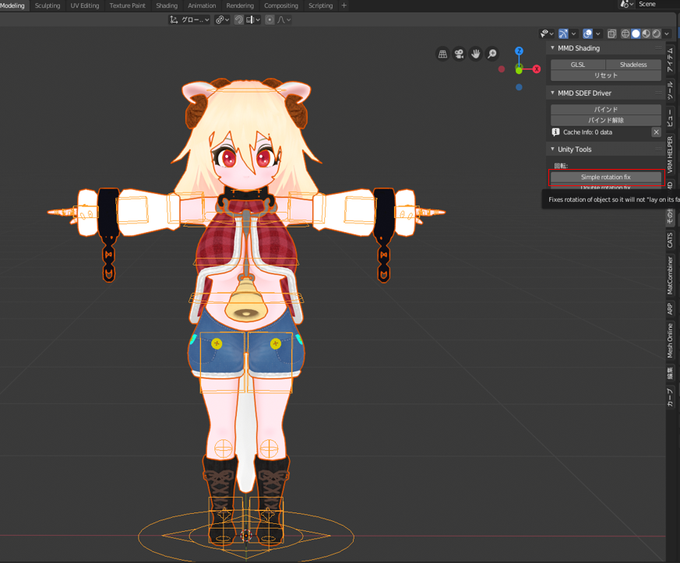This screenshot has height=563, width=680.
Task: Open shading options dropdown arrow
Action: (667, 34)
